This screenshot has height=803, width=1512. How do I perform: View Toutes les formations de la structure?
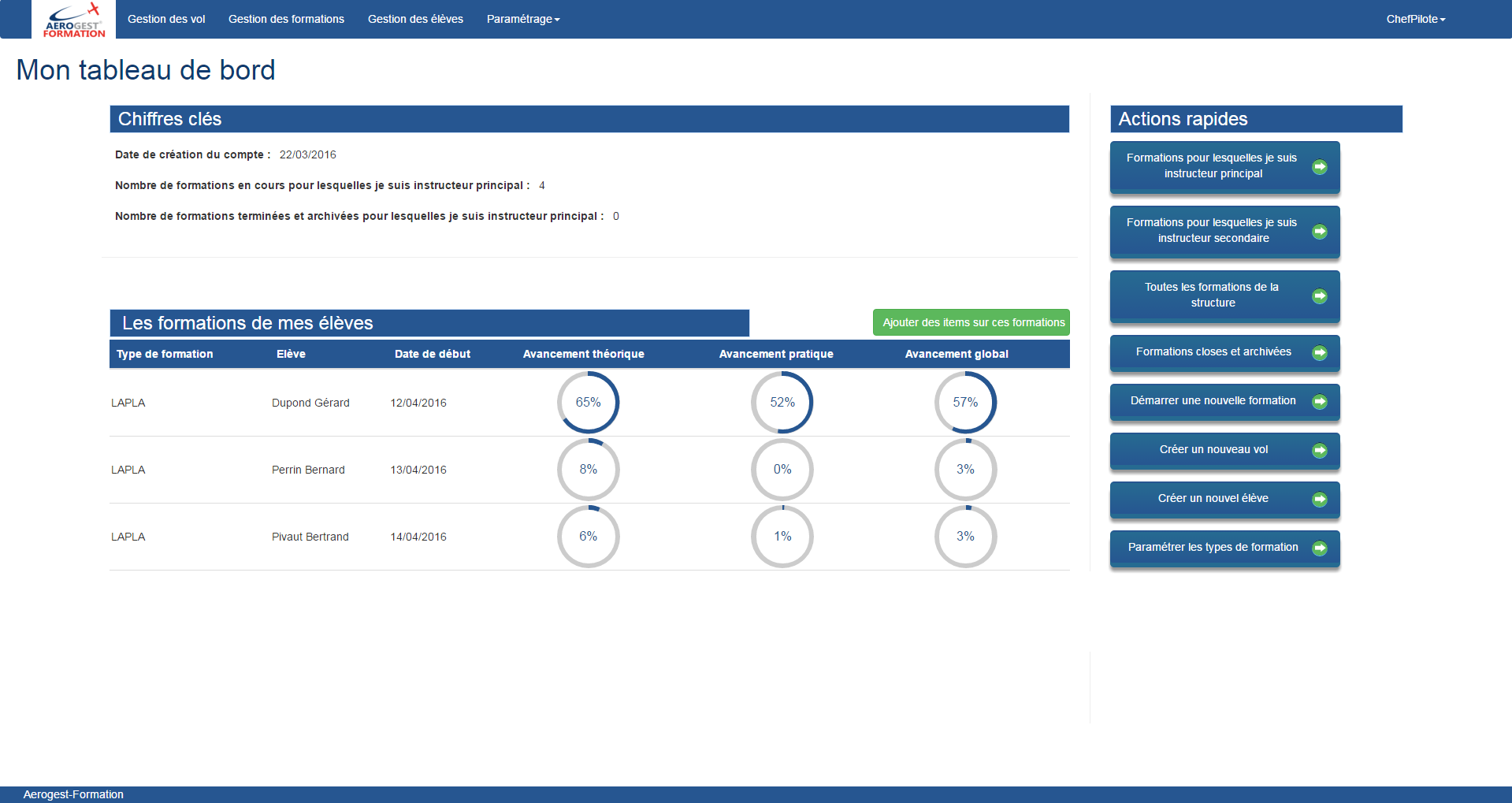point(1224,296)
